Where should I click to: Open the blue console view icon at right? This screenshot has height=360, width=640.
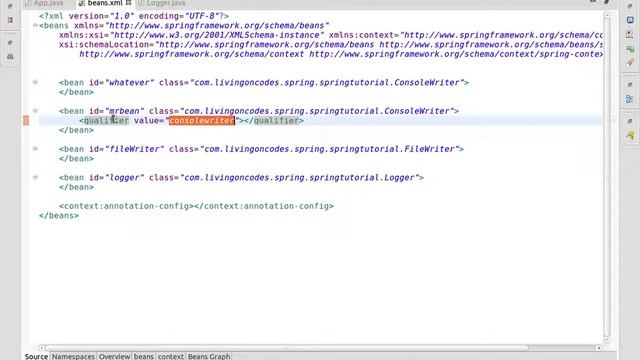[630, 20]
